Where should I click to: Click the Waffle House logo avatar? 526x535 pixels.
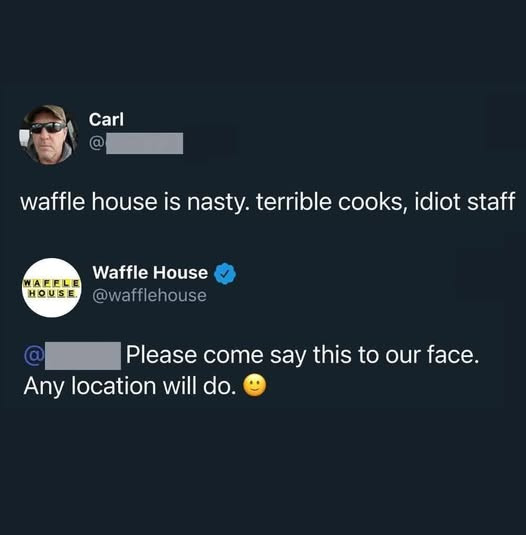tap(52, 288)
